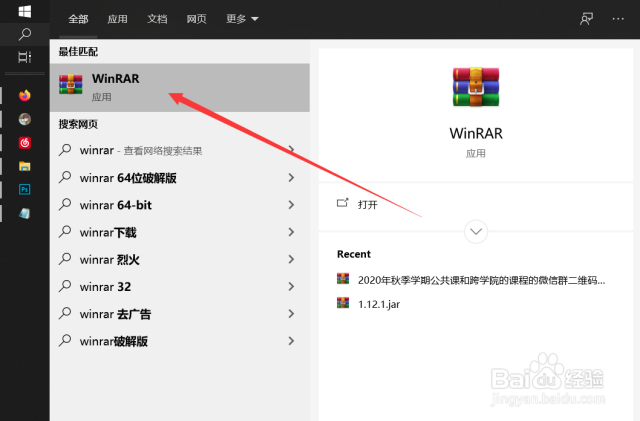Switch to the 全部 tab
This screenshot has height=421, width=640.
coord(78,19)
